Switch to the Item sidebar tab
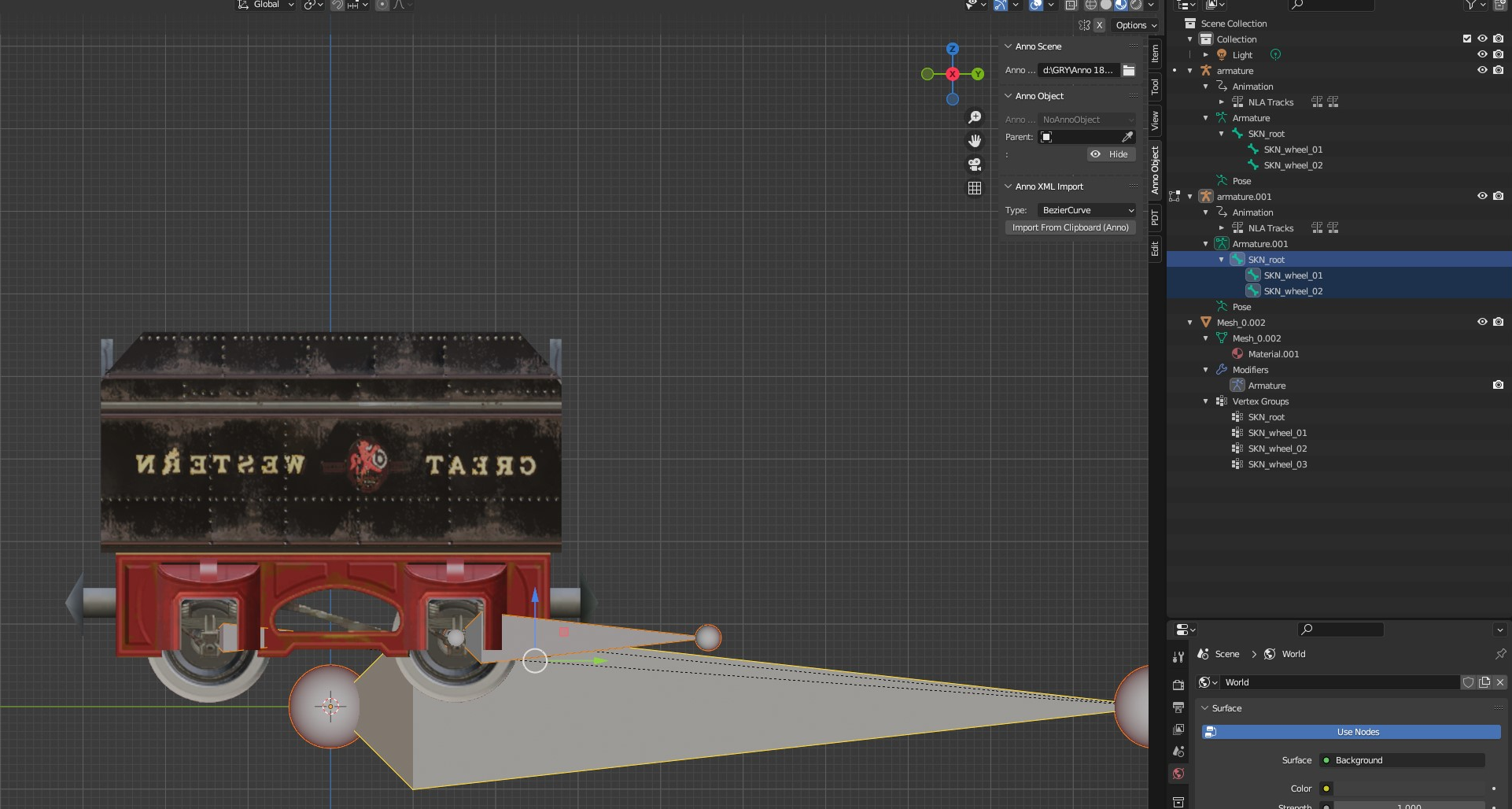 pos(1155,53)
